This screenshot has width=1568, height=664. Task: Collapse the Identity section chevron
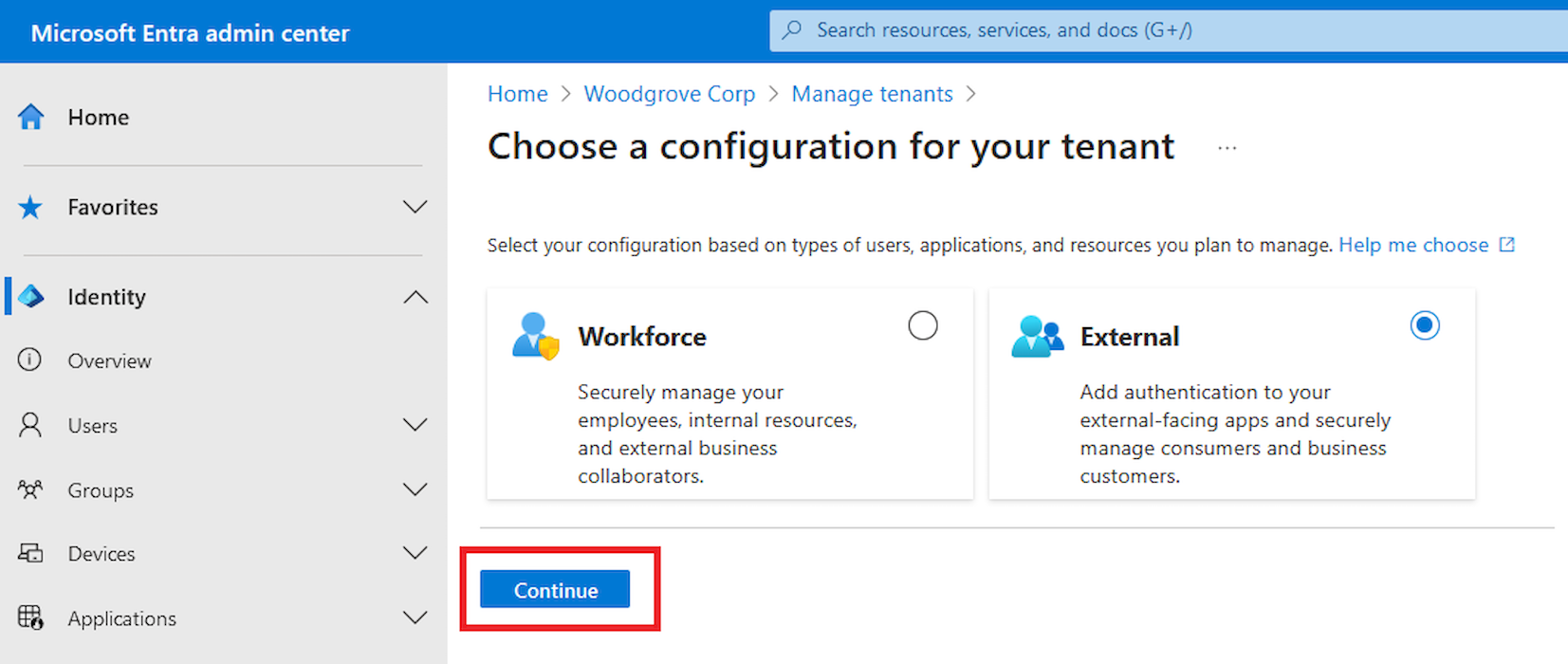[415, 297]
